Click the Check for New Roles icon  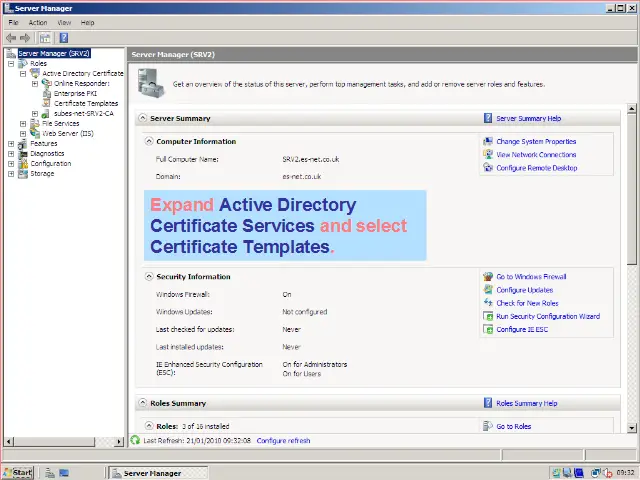(488, 302)
